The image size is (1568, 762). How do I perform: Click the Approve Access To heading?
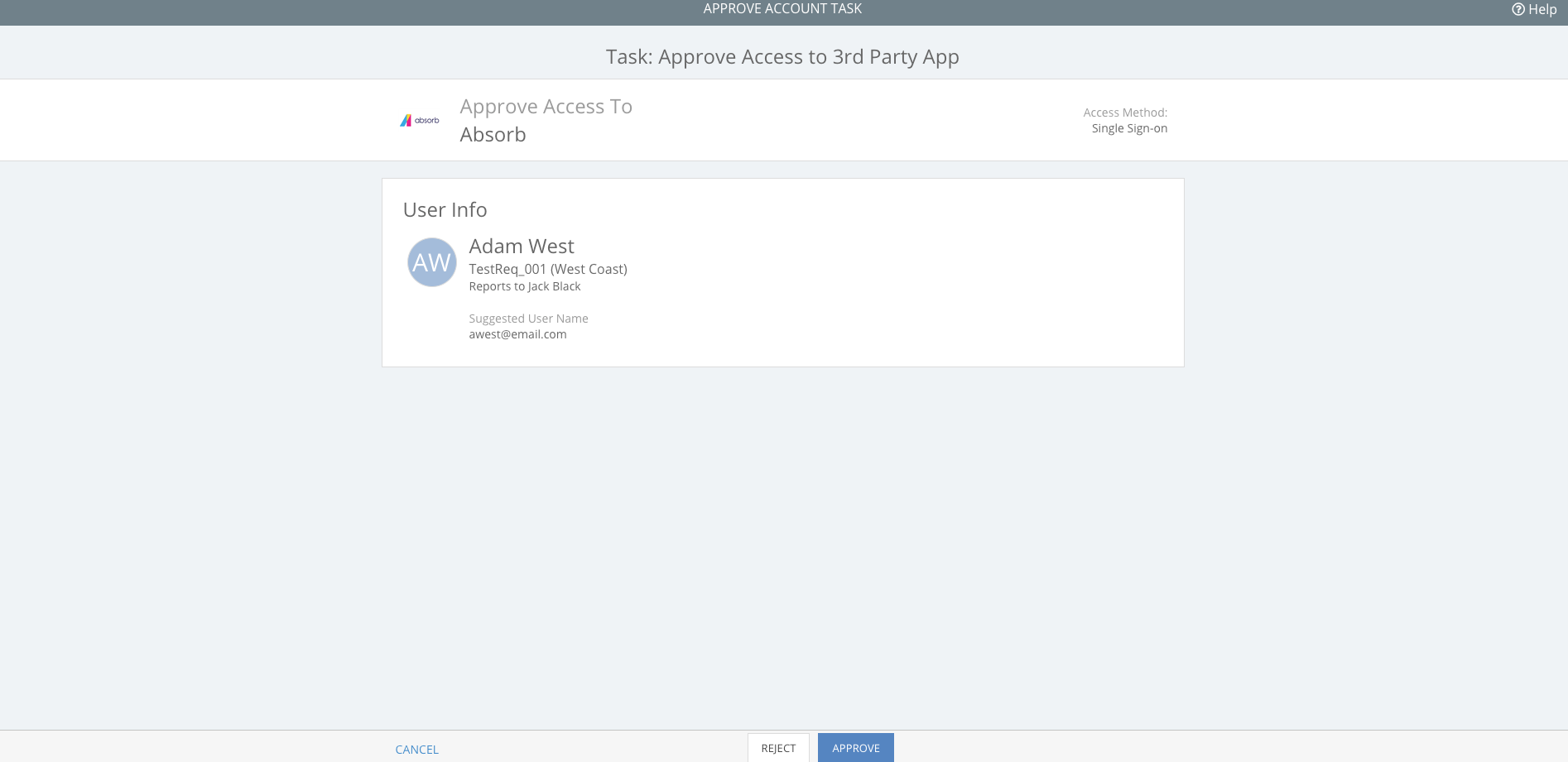click(546, 107)
